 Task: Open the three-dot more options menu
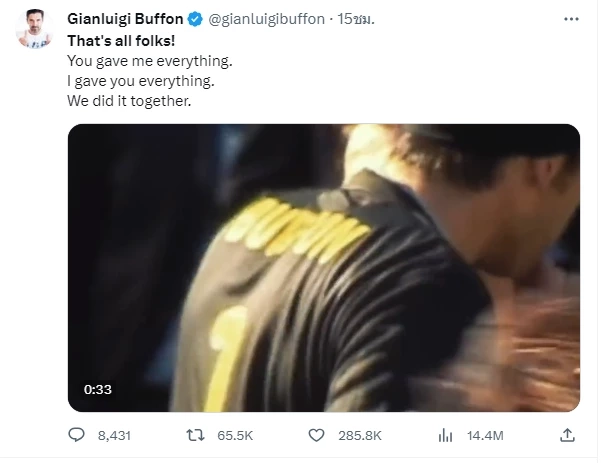(570, 18)
